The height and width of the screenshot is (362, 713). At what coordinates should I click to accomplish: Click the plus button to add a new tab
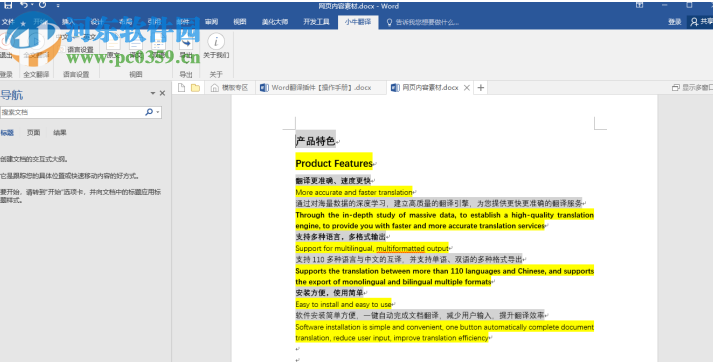tap(481, 88)
